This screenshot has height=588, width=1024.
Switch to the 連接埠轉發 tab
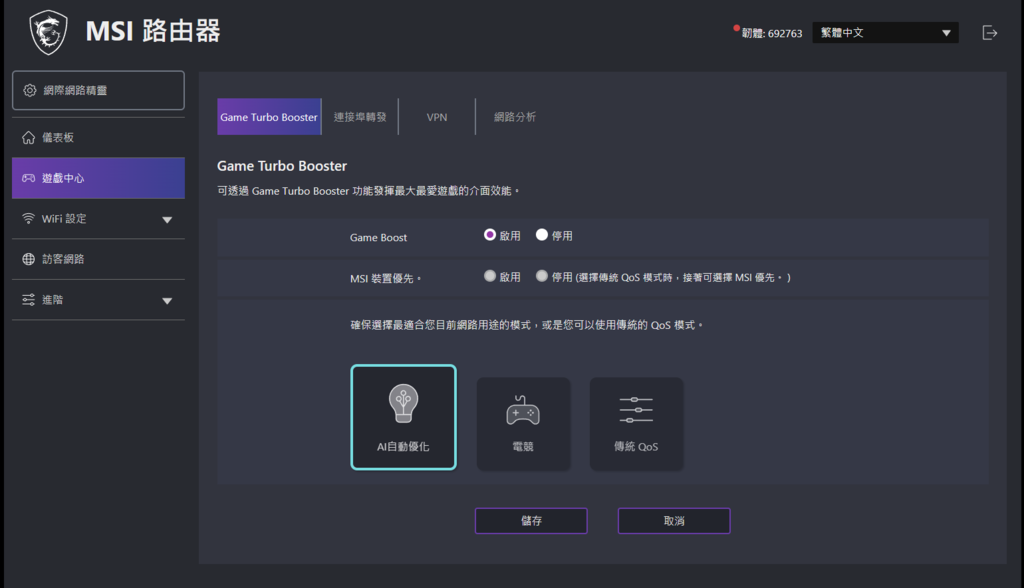pos(360,117)
